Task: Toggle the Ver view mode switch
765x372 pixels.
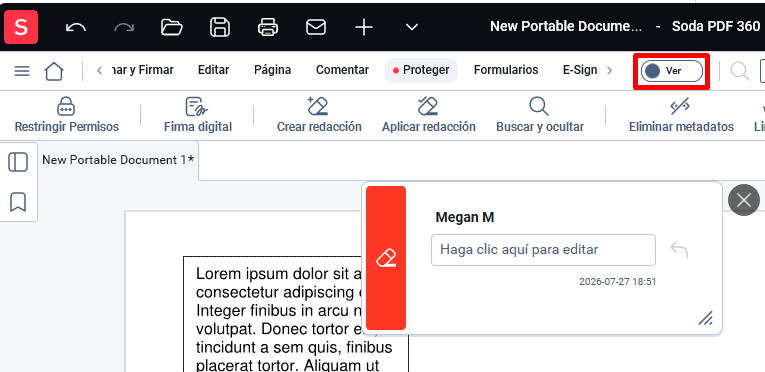Action: (672, 71)
